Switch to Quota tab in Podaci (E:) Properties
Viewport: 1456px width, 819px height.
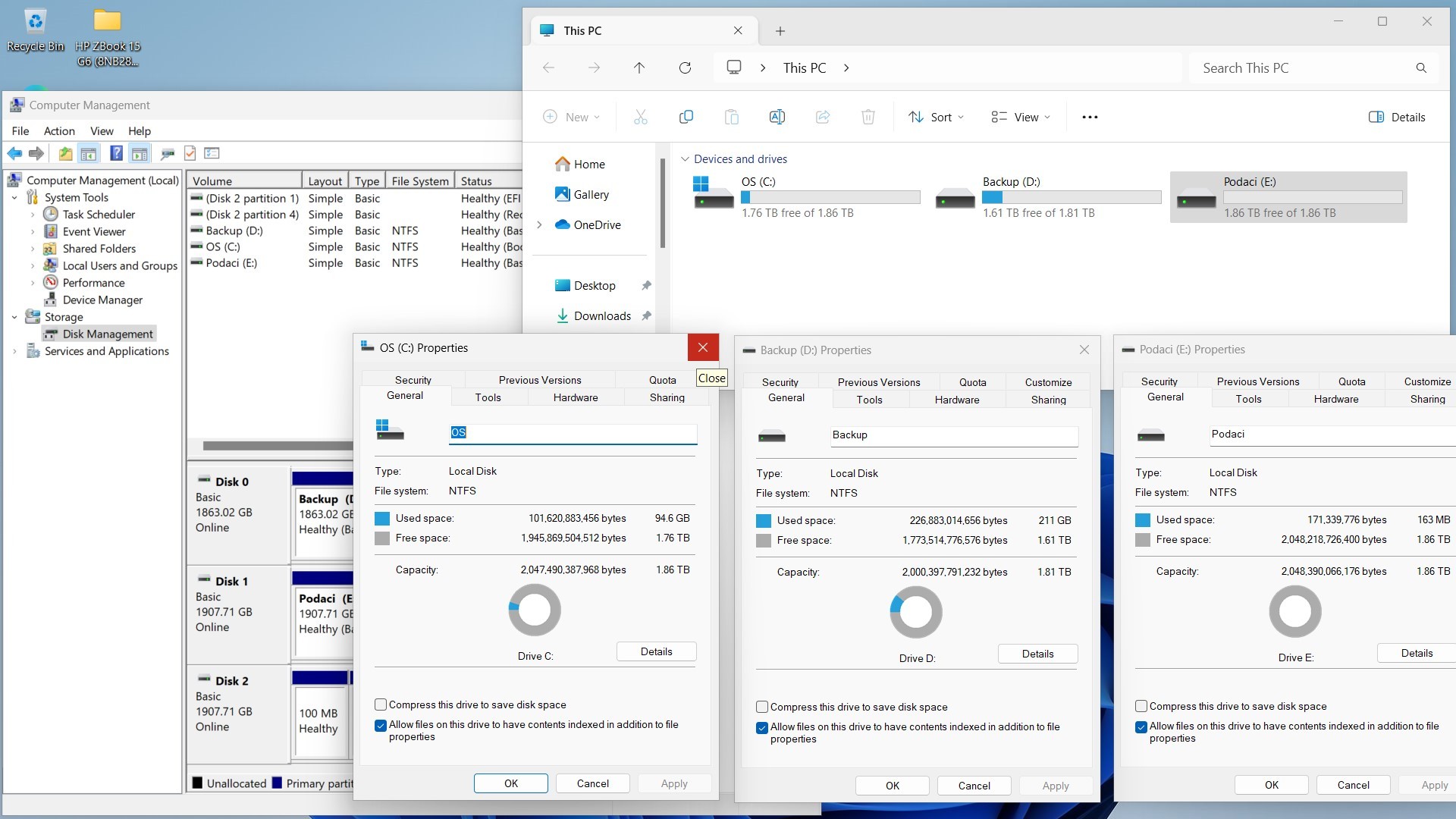[1352, 381]
